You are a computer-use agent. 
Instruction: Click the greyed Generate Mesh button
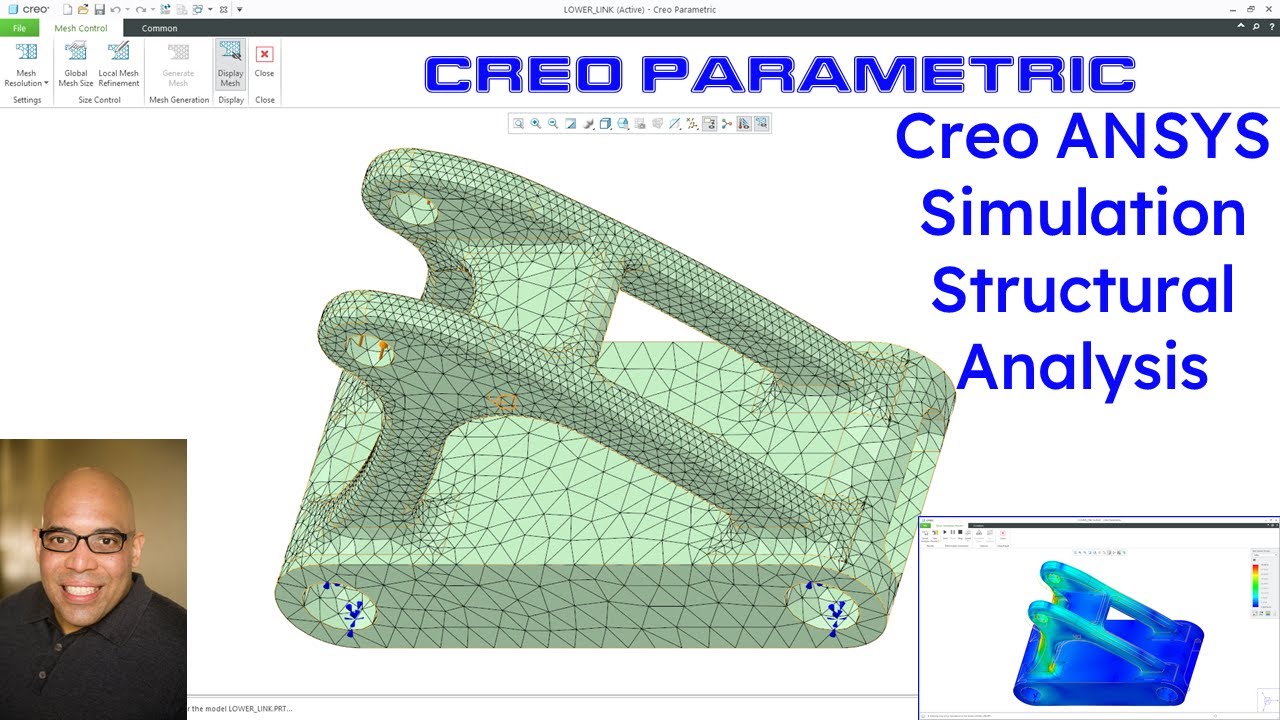coord(178,64)
